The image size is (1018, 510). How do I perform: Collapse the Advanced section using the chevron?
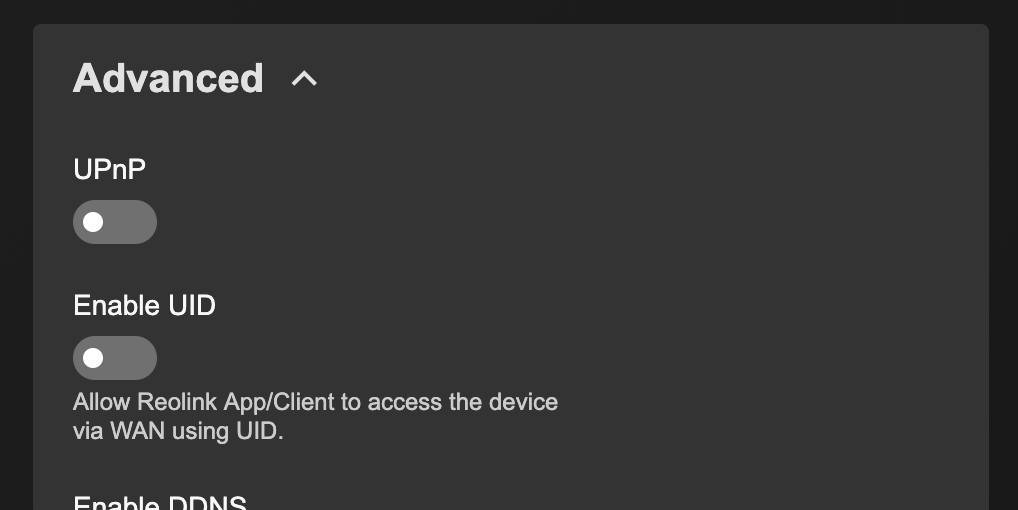304,78
